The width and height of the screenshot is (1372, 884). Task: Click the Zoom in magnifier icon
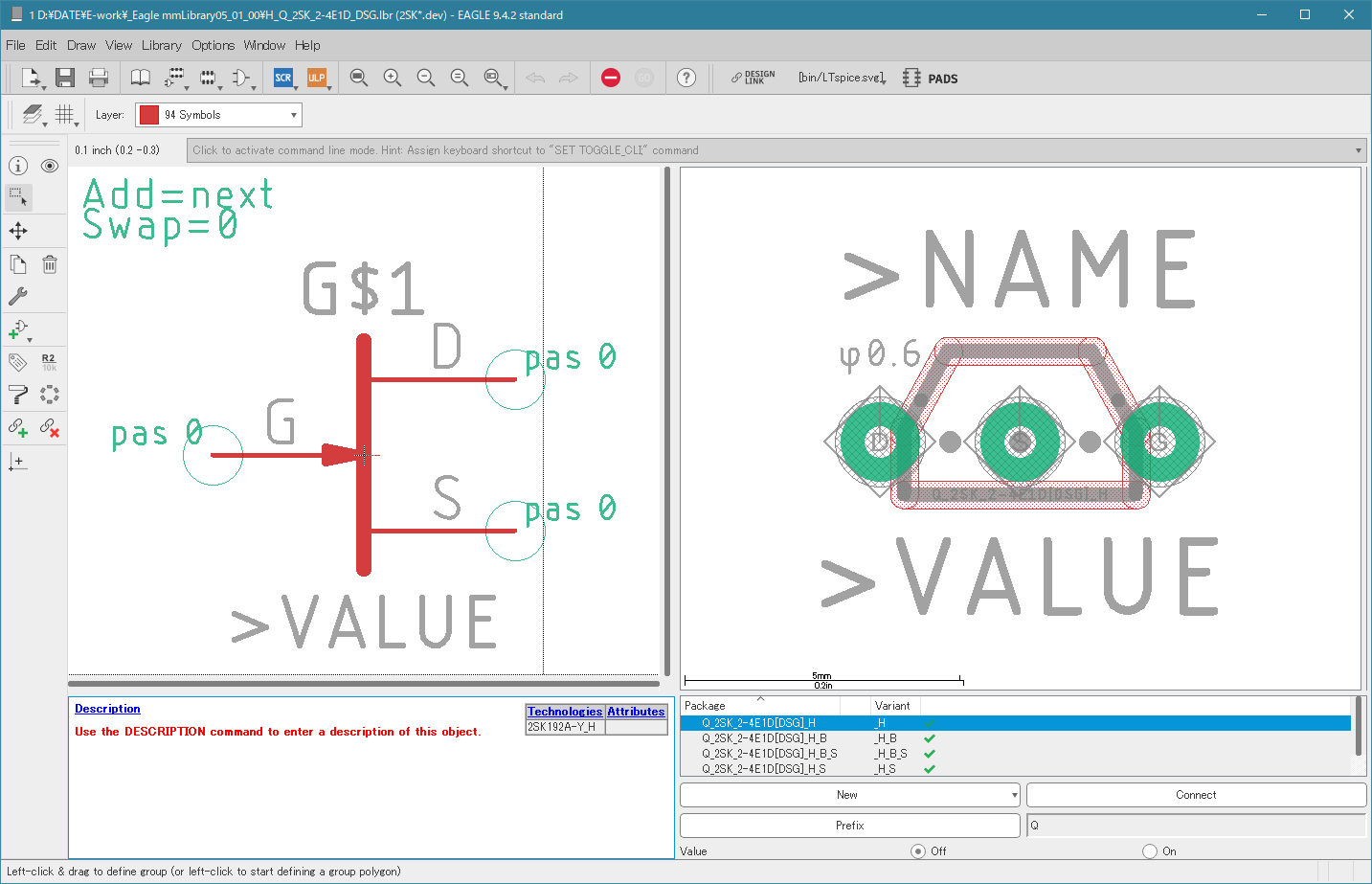[x=393, y=79]
